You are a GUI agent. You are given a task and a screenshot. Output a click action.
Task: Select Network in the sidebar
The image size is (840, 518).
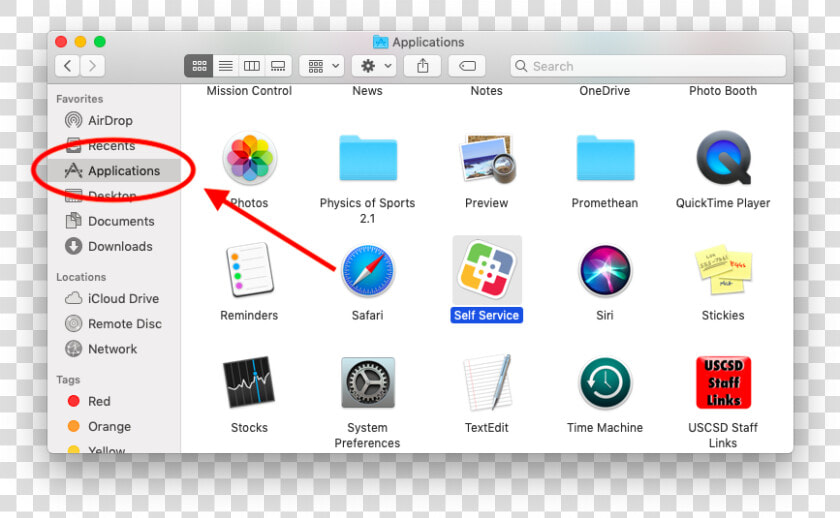(x=114, y=349)
